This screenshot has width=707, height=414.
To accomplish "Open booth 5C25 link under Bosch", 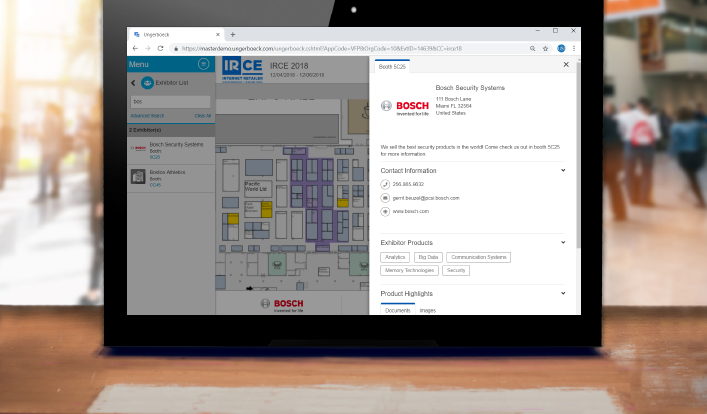I will pos(155,157).
